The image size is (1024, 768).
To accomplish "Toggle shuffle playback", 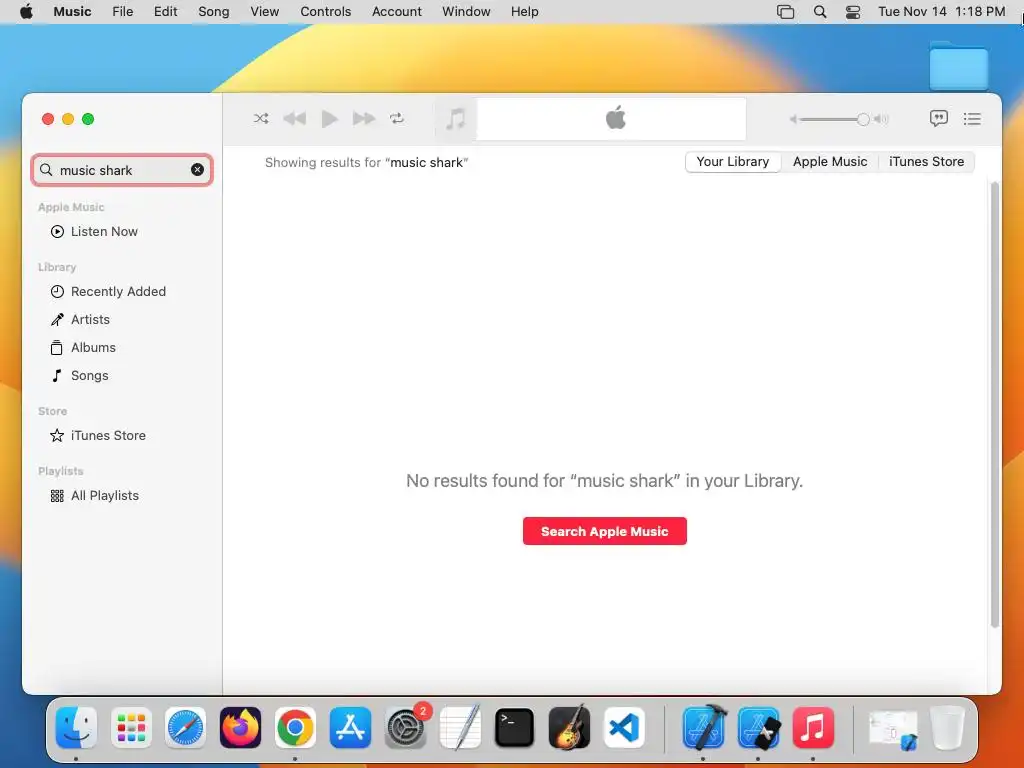I will click(x=261, y=118).
